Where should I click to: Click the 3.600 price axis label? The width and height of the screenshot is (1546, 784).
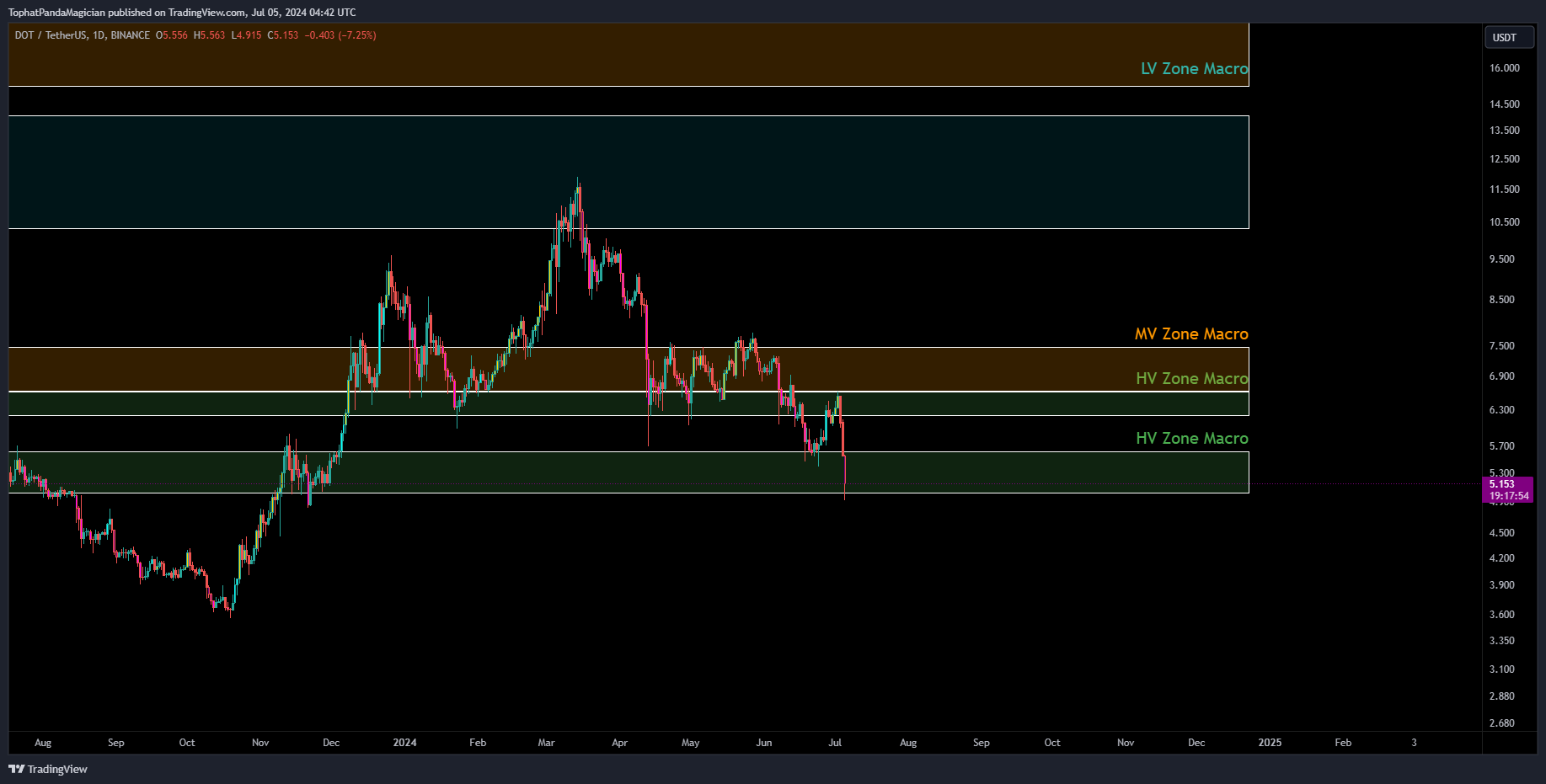(x=1502, y=615)
